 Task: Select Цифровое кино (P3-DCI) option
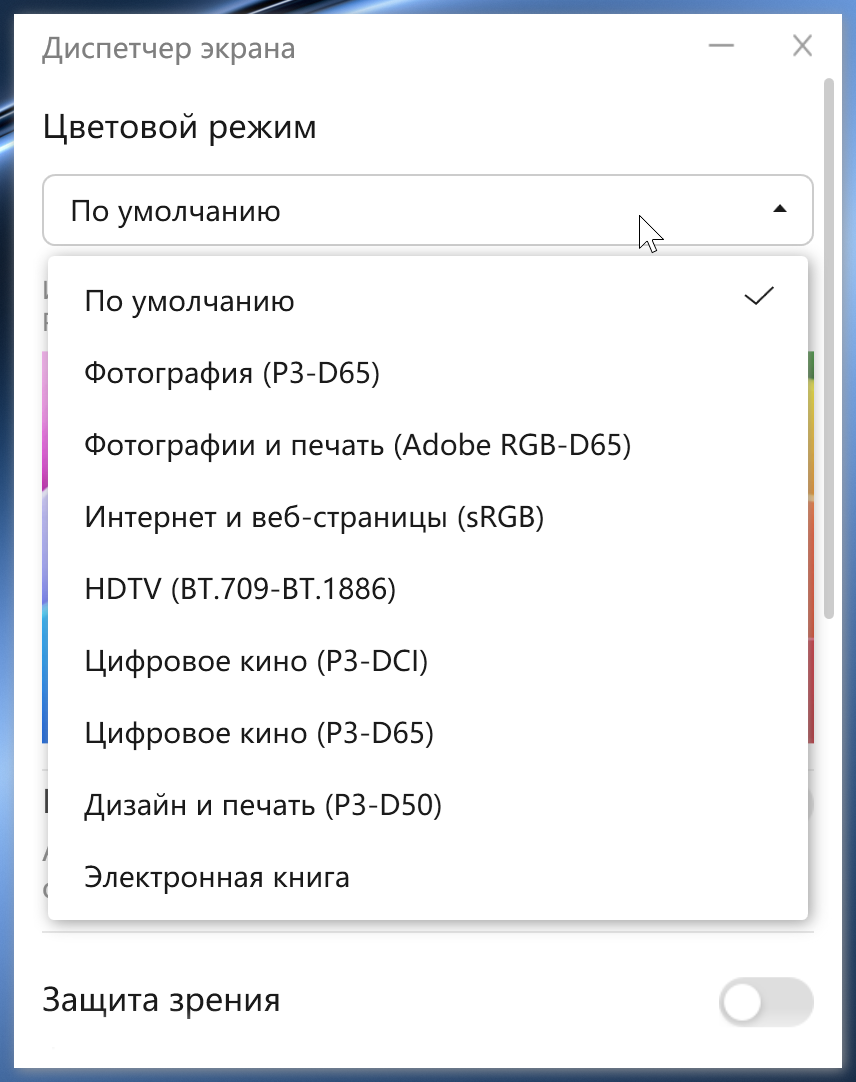(x=256, y=661)
